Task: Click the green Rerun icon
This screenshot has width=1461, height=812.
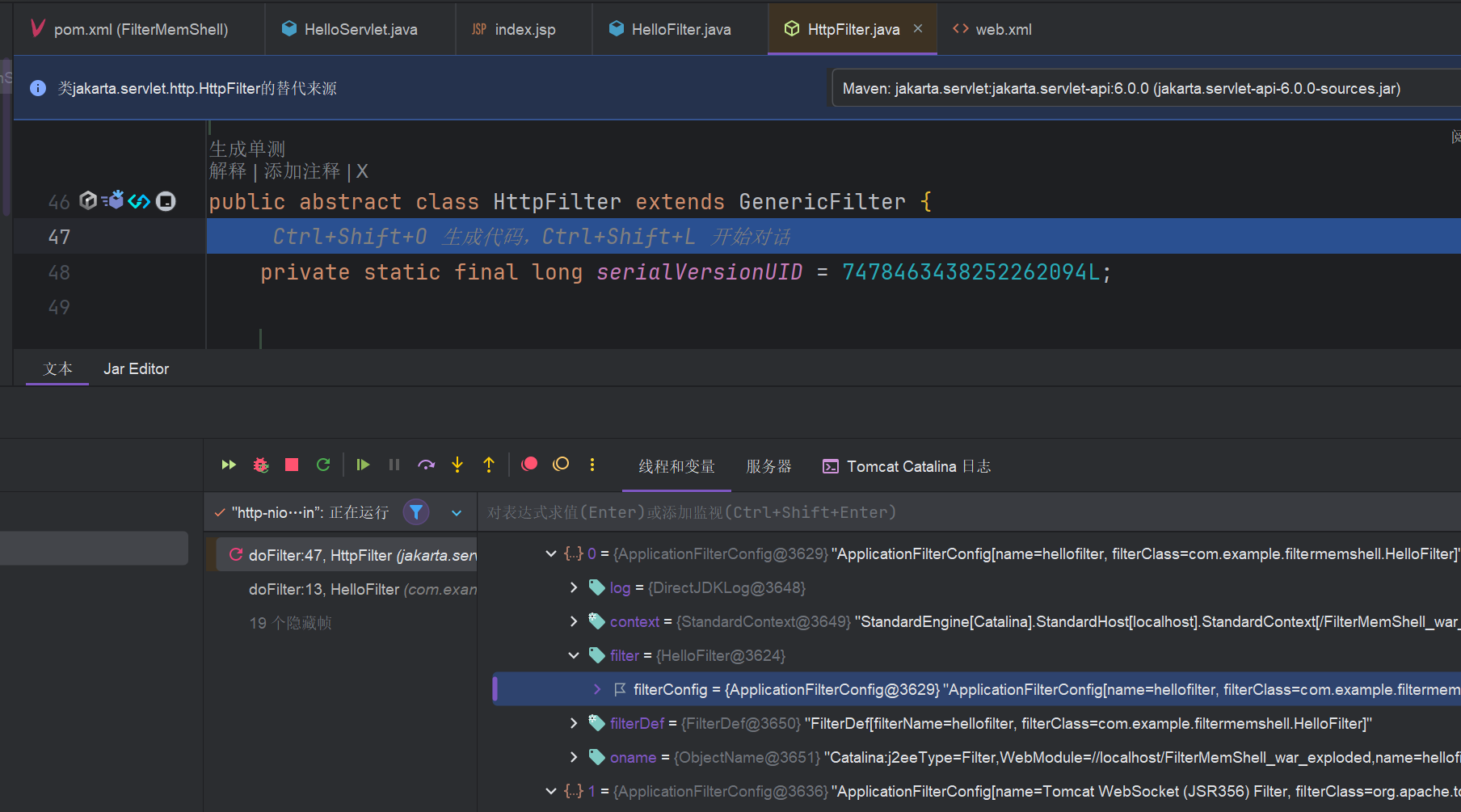Action: click(323, 465)
